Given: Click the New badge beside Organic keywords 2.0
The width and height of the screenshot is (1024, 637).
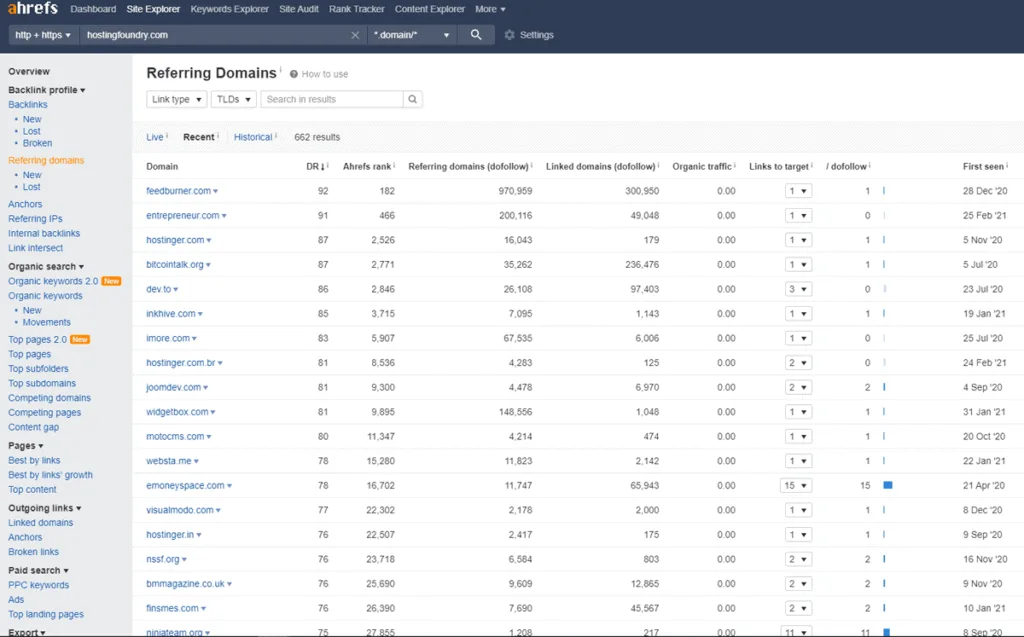Looking at the screenshot, I should click(x=112, y=281).
